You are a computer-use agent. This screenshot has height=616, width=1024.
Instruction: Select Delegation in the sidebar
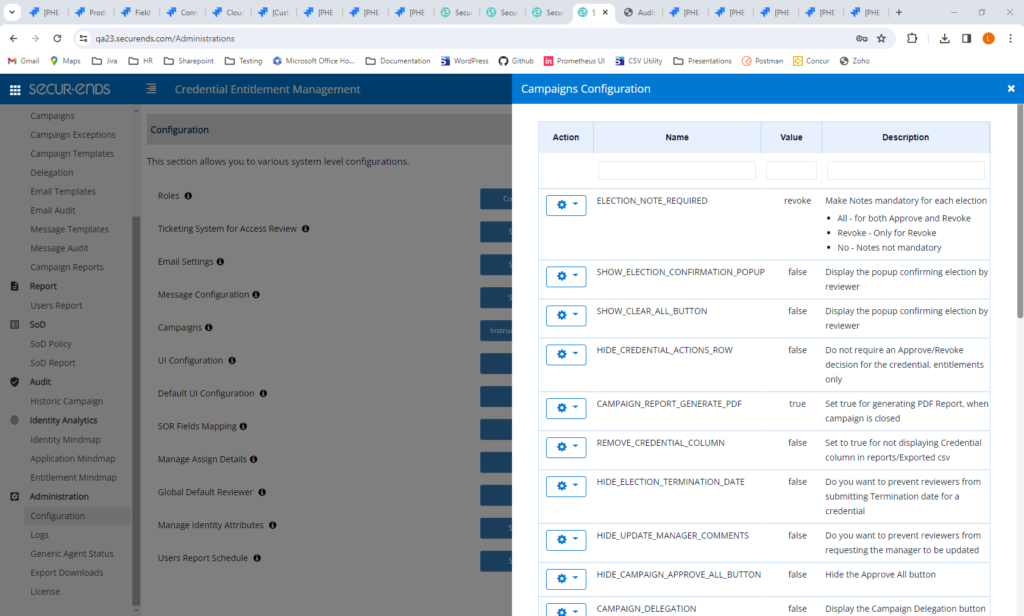pos(52,172)
